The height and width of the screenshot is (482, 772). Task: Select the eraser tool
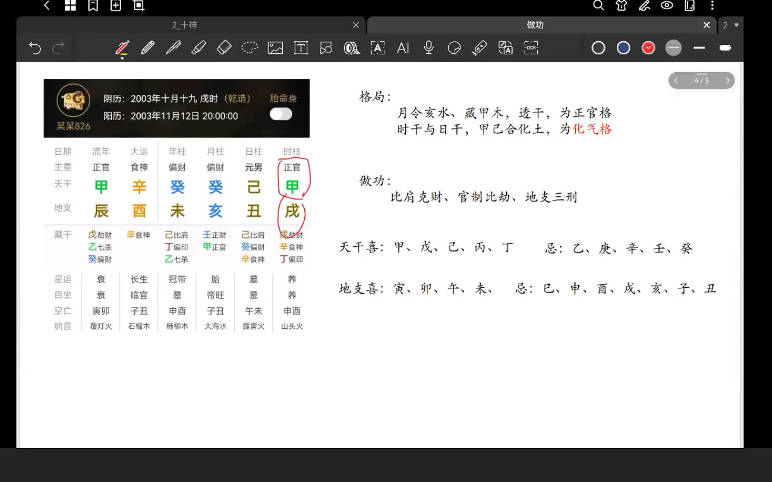click(x=223, y=47)
